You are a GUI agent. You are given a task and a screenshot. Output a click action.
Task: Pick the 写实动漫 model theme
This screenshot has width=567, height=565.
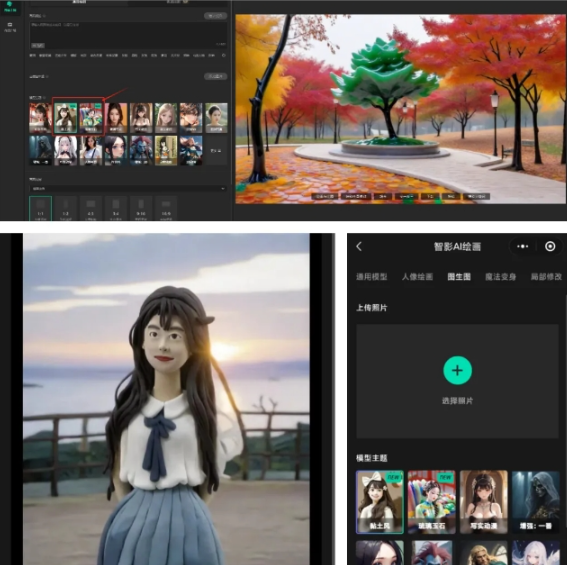tap(483, 502)
